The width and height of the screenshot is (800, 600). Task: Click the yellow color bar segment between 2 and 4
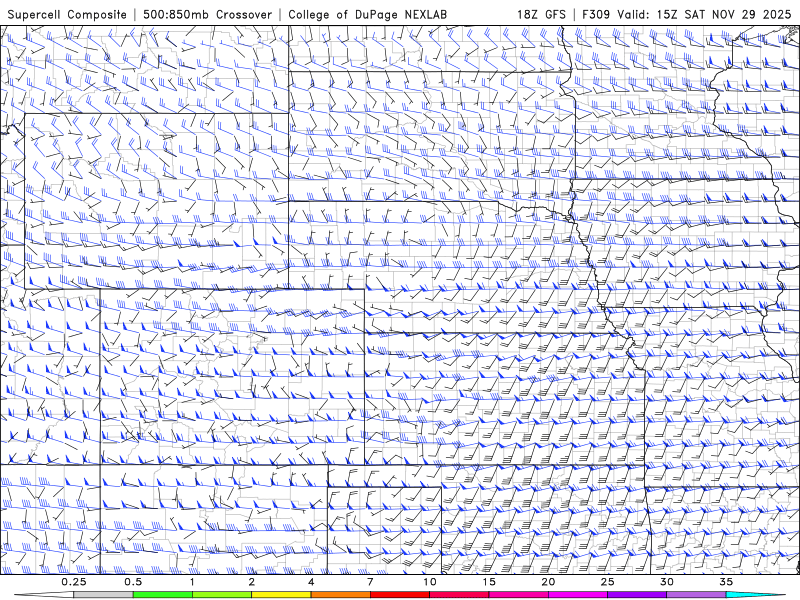tap(281, 595)
